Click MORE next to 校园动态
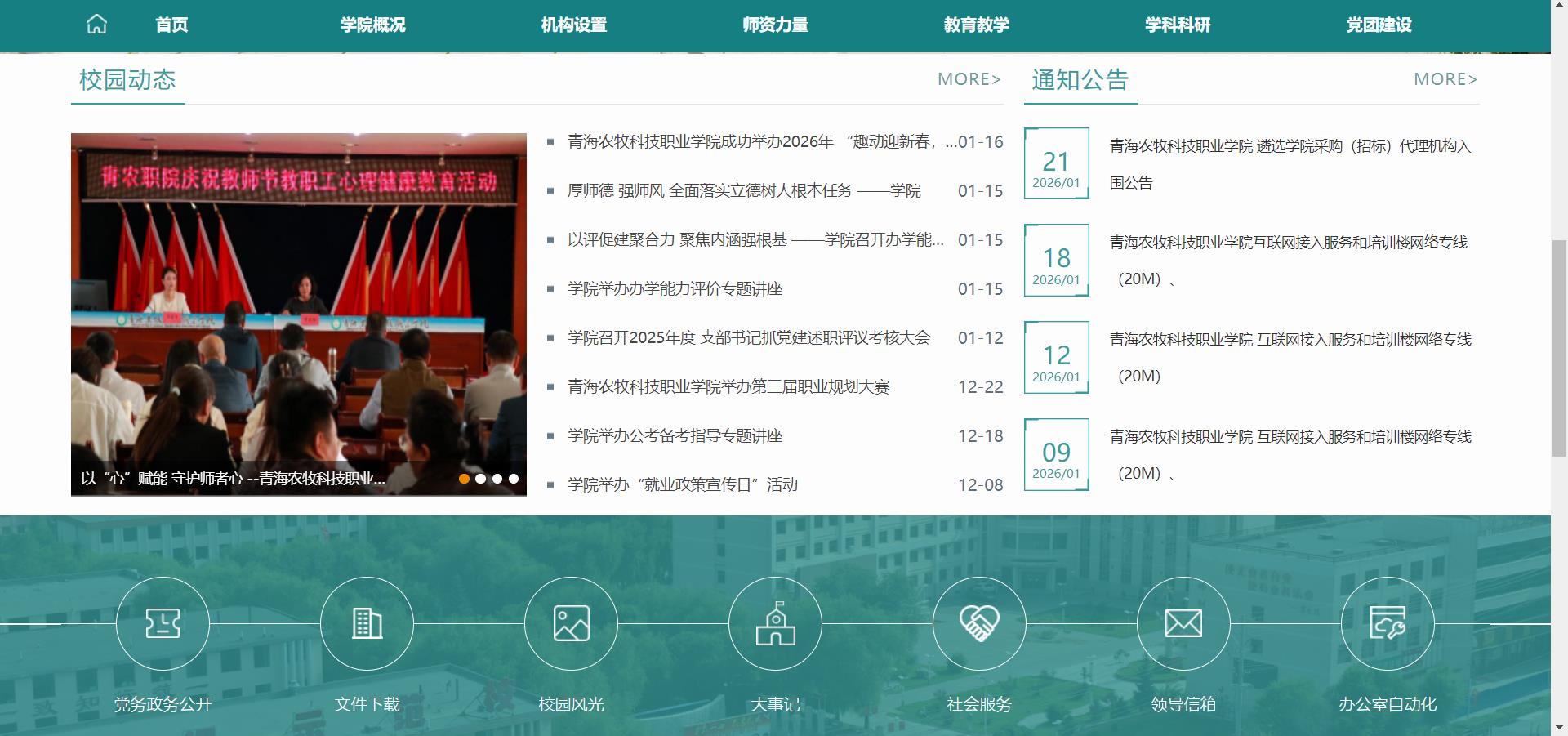 coord(969,78)
